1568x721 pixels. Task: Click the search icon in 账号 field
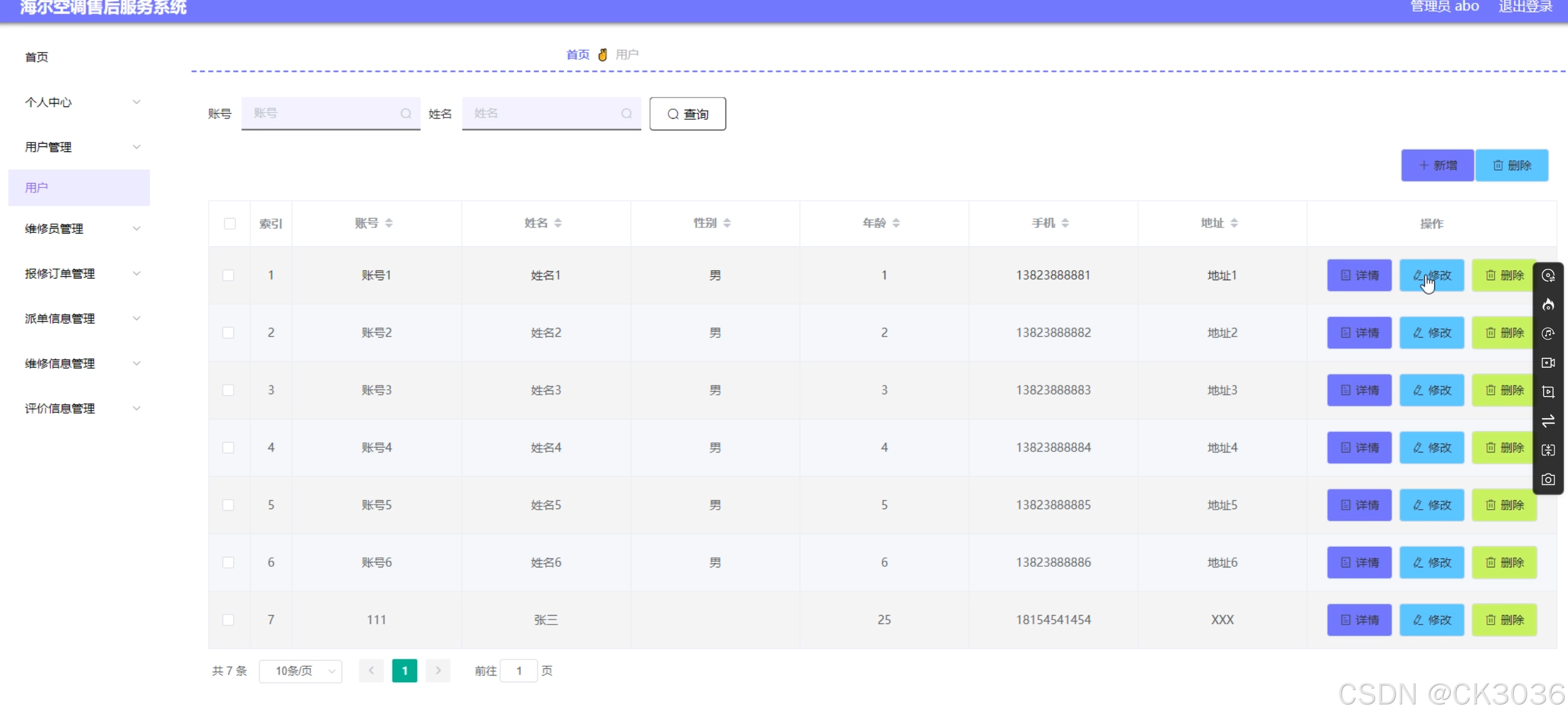tap(405, 114)
